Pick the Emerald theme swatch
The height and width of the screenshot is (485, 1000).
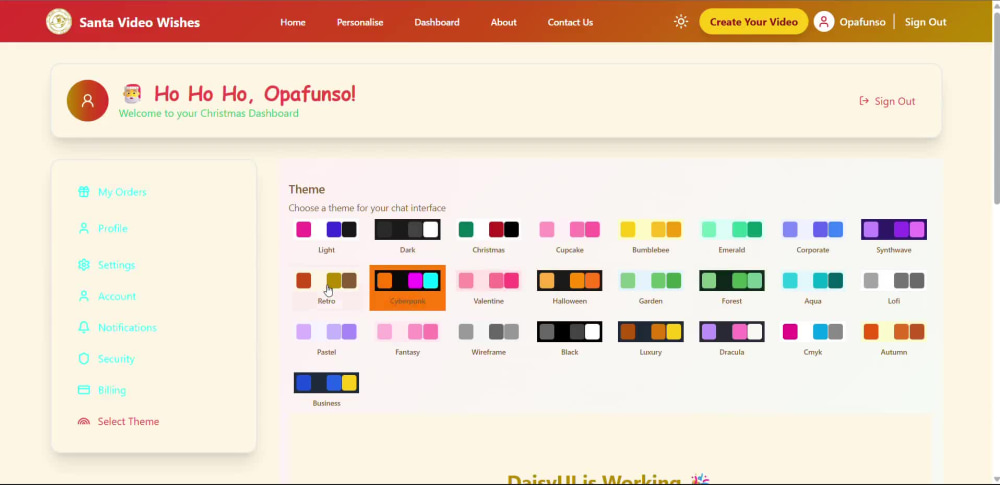732,230
